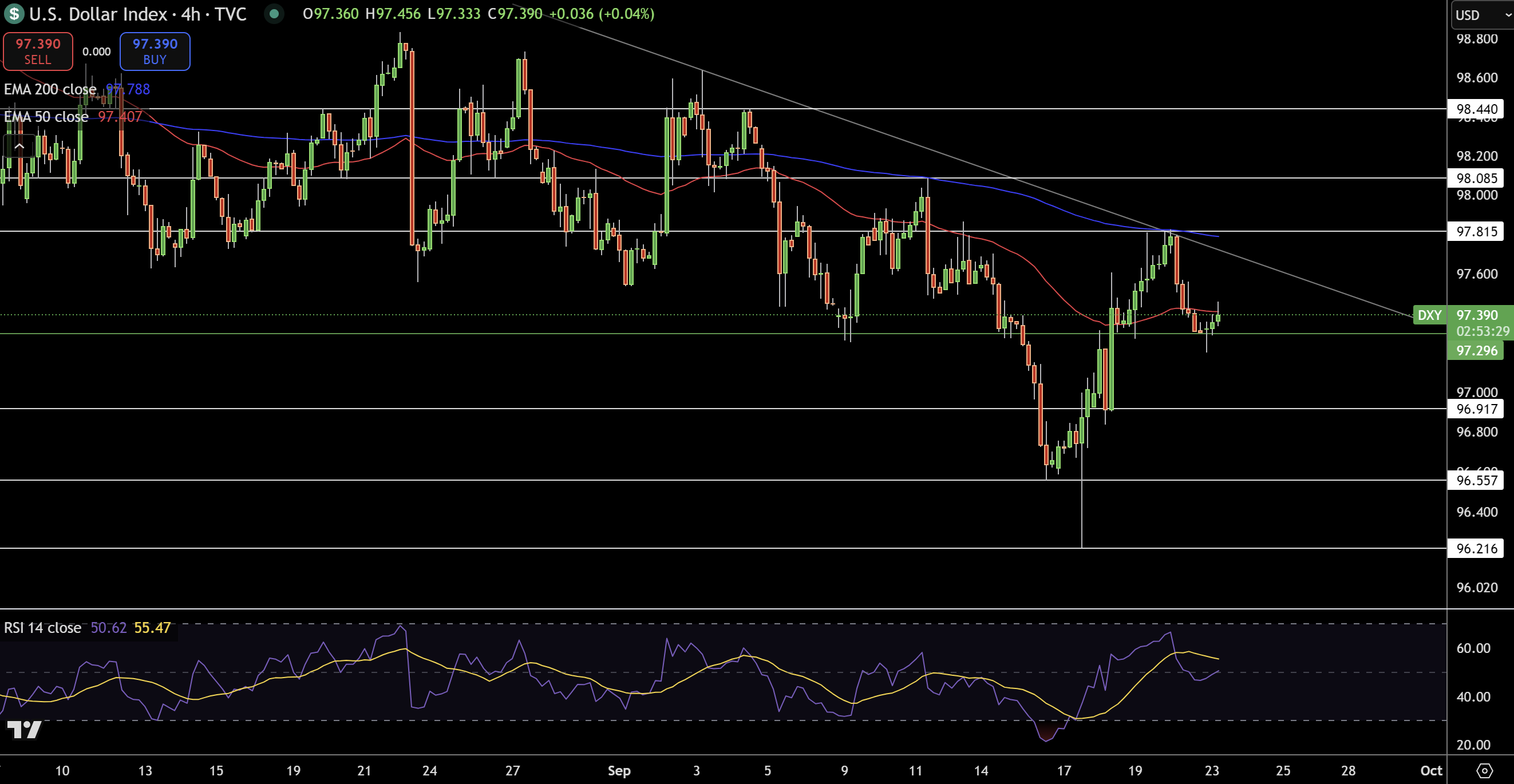Click the red 97.390 SELL button
The height and width of the screenshot is (784, 1514).
point(38,51)
